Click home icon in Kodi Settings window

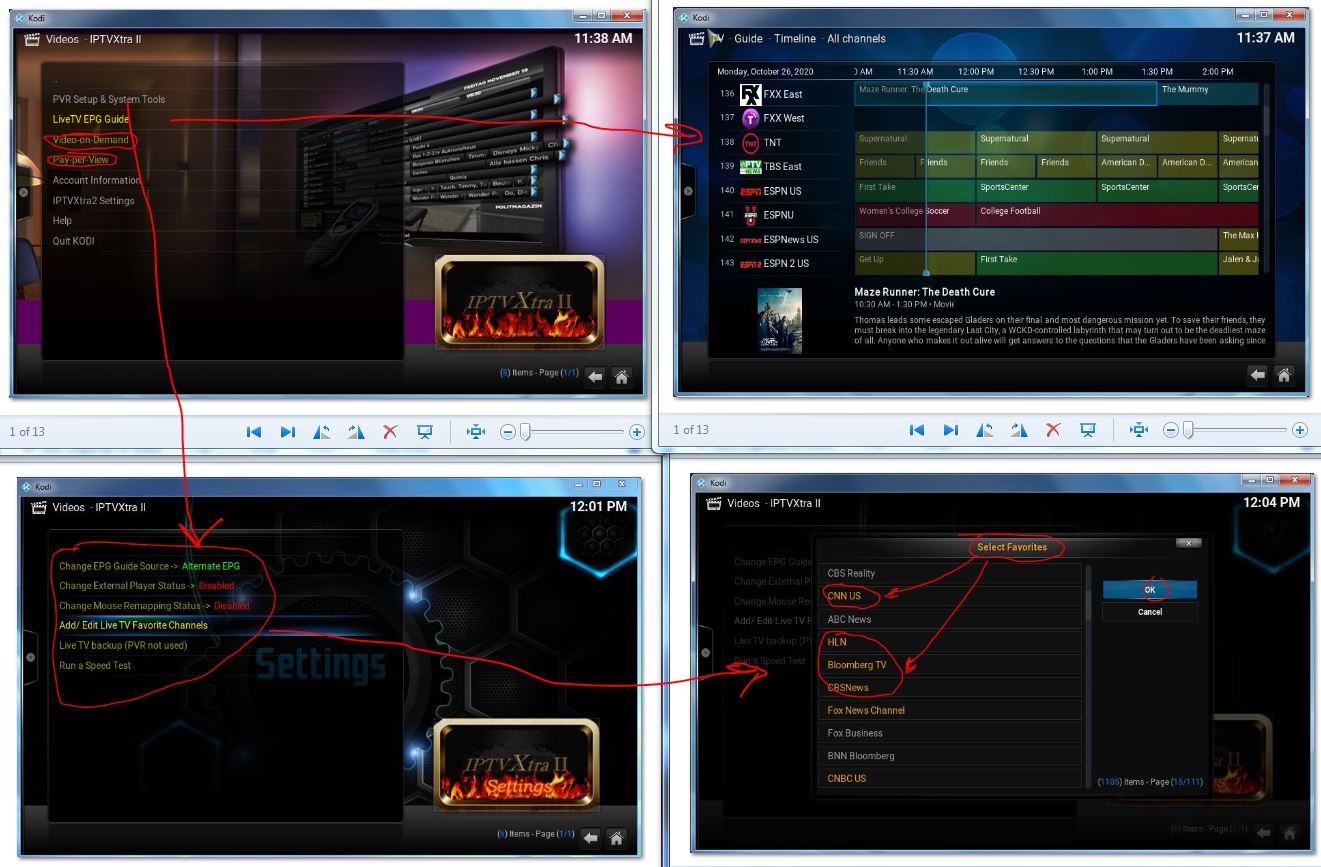coord(617,838)
